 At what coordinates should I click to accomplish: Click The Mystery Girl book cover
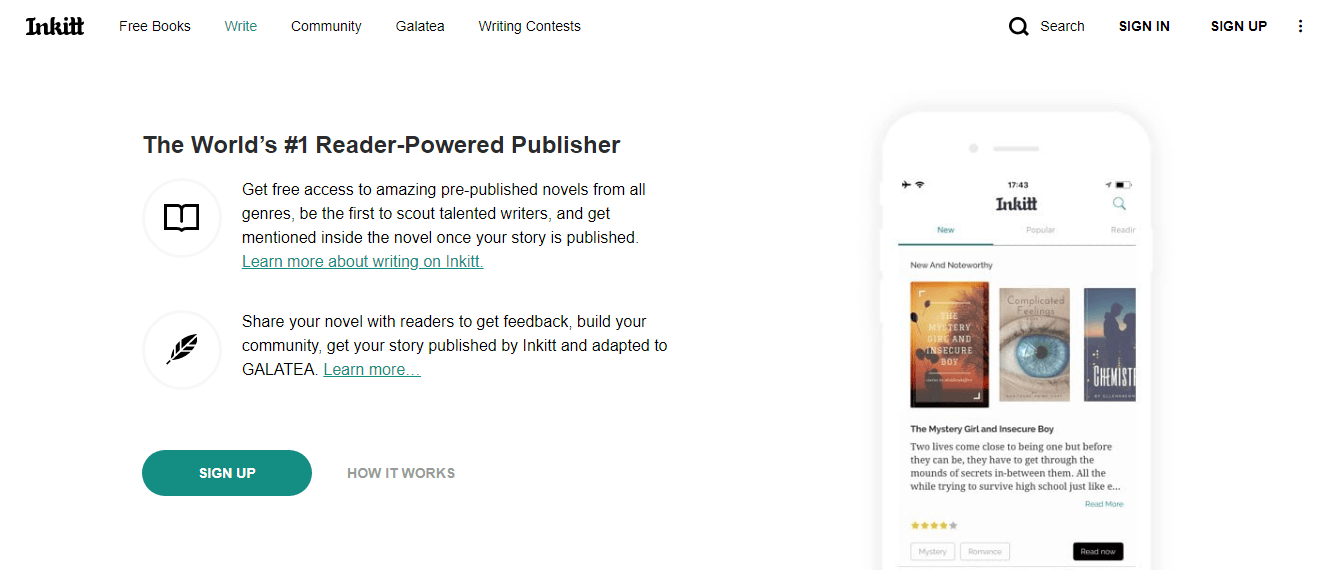click(949, 344)
